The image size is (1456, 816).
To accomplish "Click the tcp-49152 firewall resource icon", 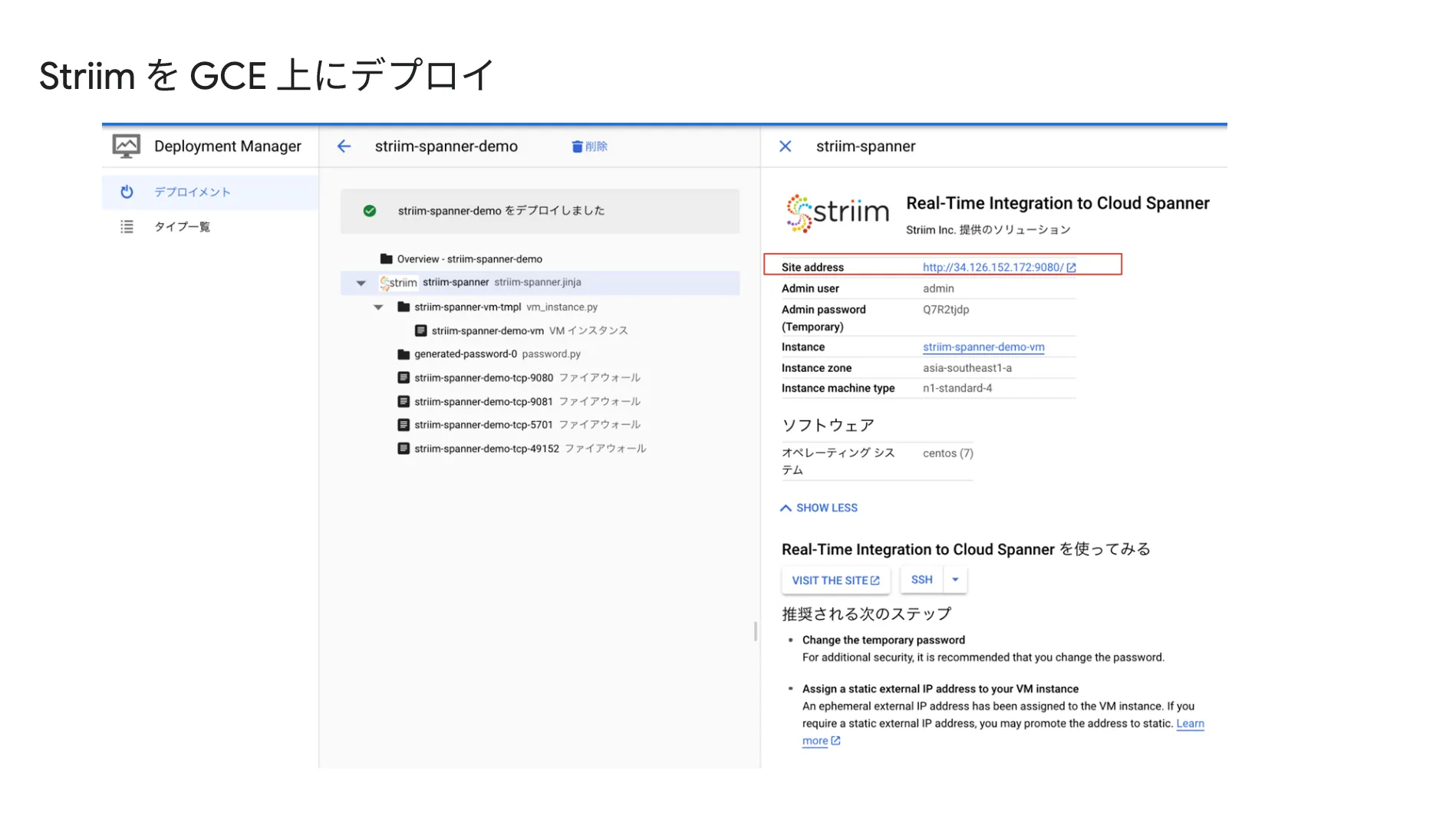I will (x=404, y=449).
